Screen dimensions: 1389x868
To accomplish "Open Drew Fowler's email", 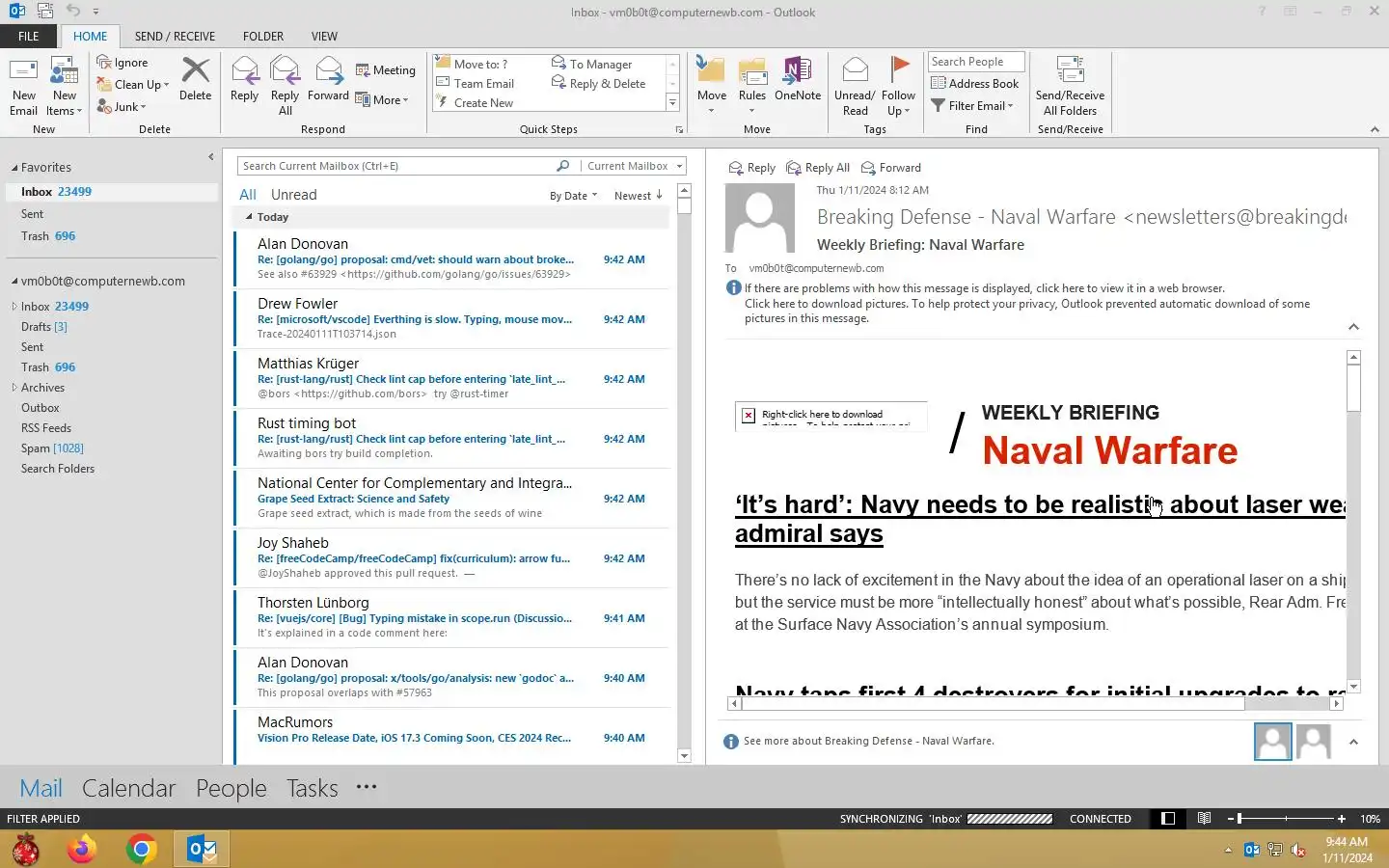I will pos(452,318).
